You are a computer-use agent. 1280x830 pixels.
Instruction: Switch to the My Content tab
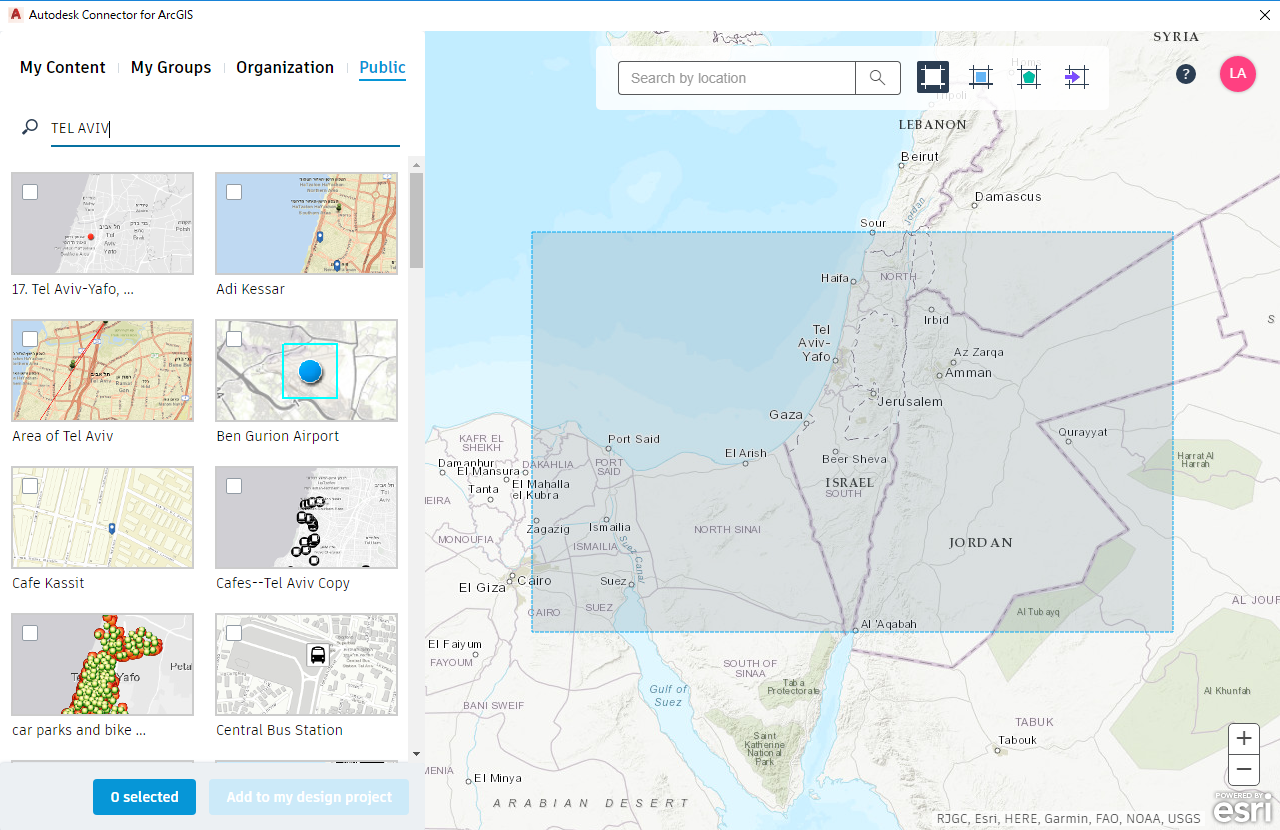click(62, 68)
